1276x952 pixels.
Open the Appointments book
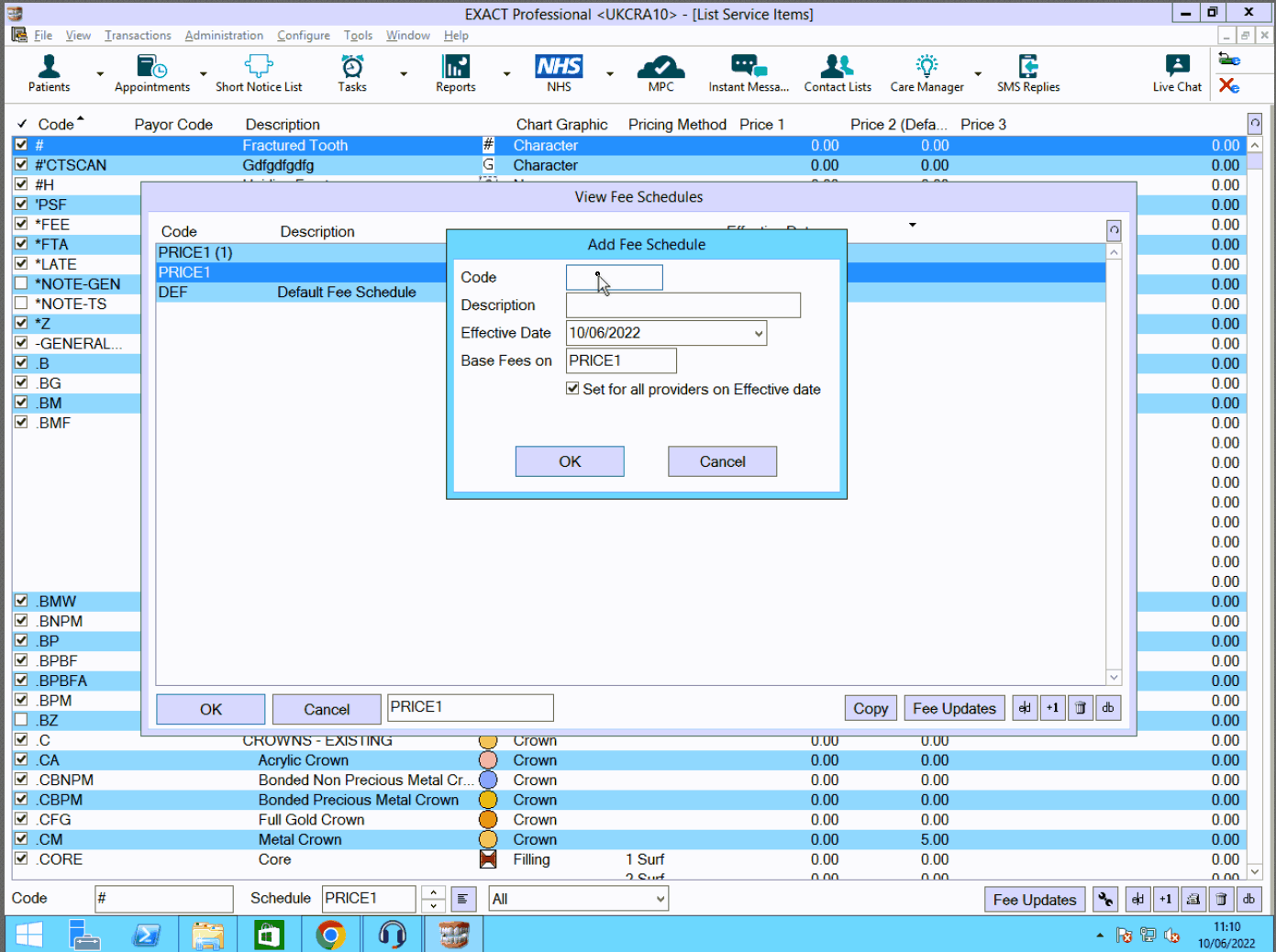[x=151, y=73]
